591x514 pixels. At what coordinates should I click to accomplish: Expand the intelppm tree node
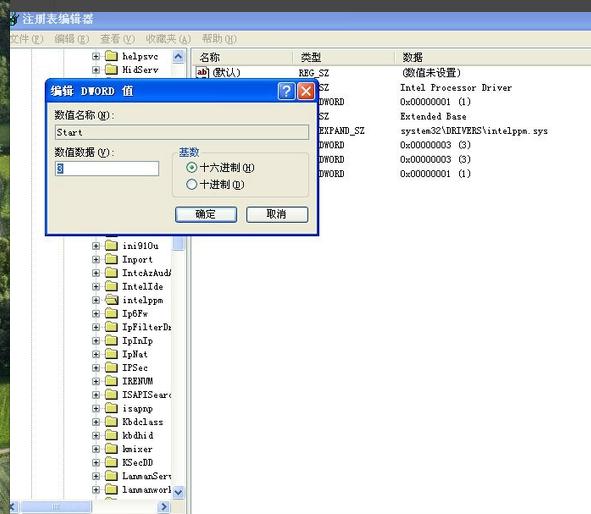[x=96, y=300]
